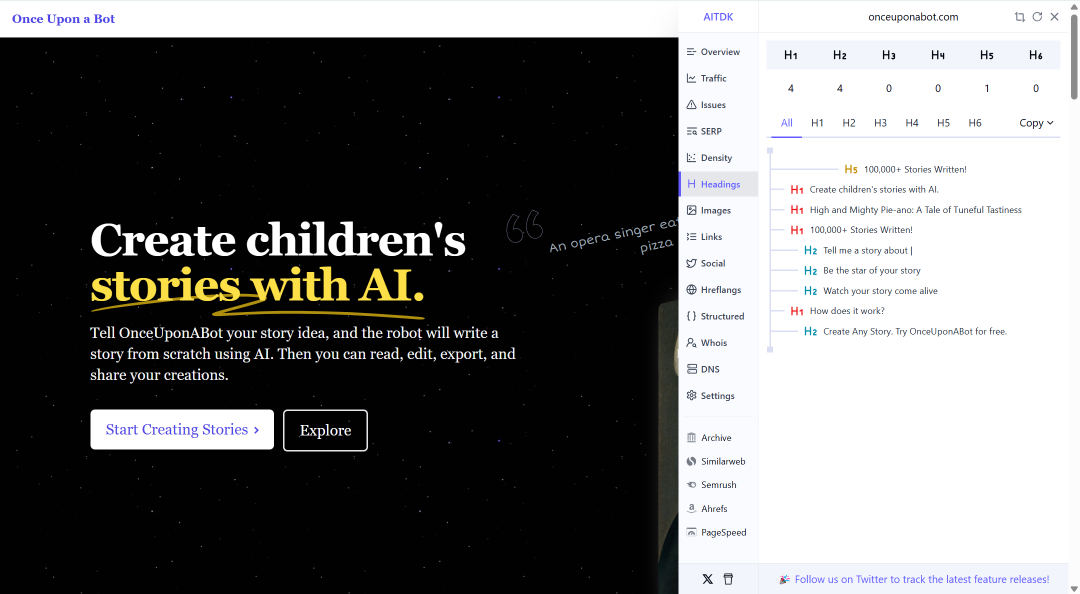1080x594 pixels.
Task: Click the H1 count column header
Action: (791, 55)
